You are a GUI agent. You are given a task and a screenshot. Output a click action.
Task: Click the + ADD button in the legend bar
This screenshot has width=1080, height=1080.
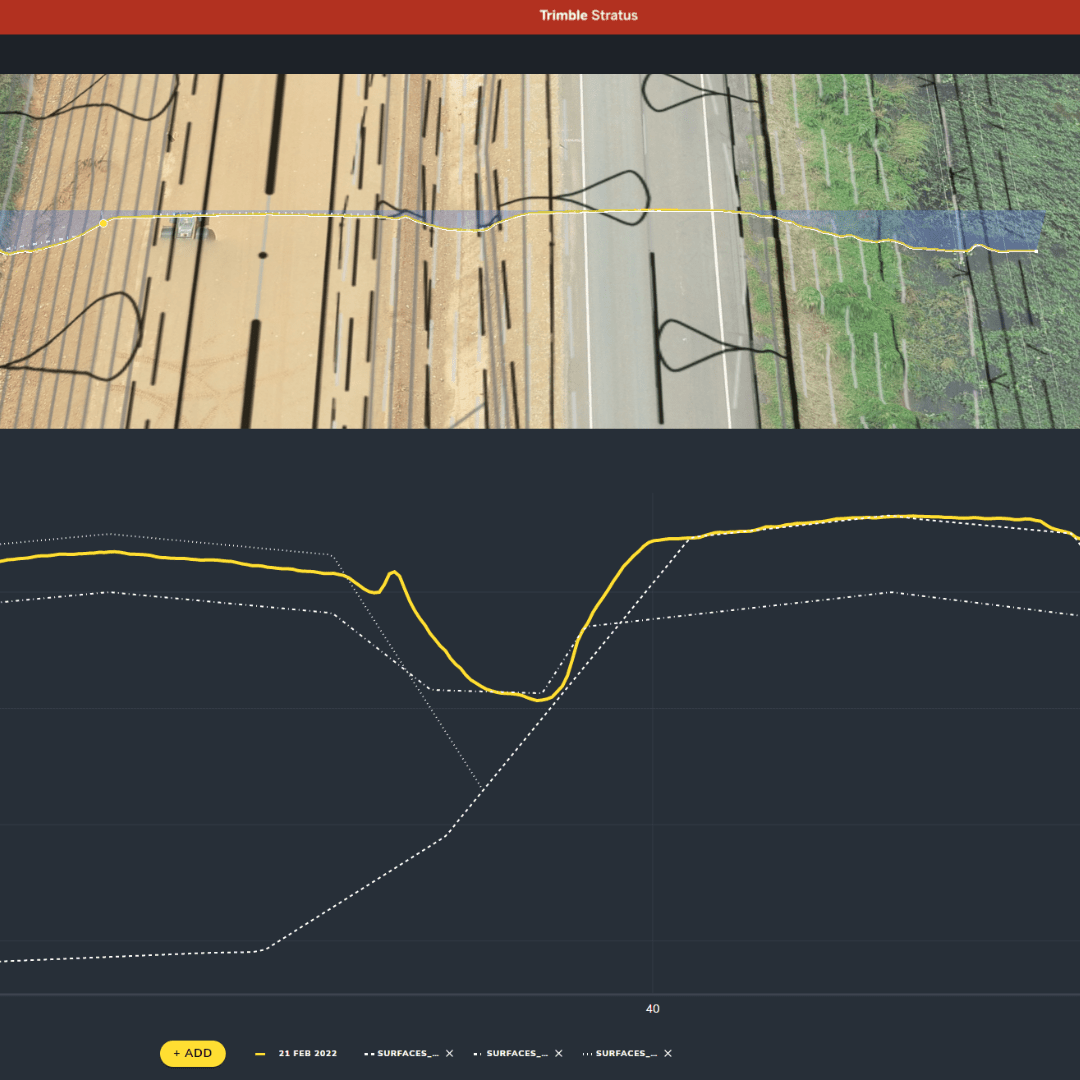(x=192, y=1053)
